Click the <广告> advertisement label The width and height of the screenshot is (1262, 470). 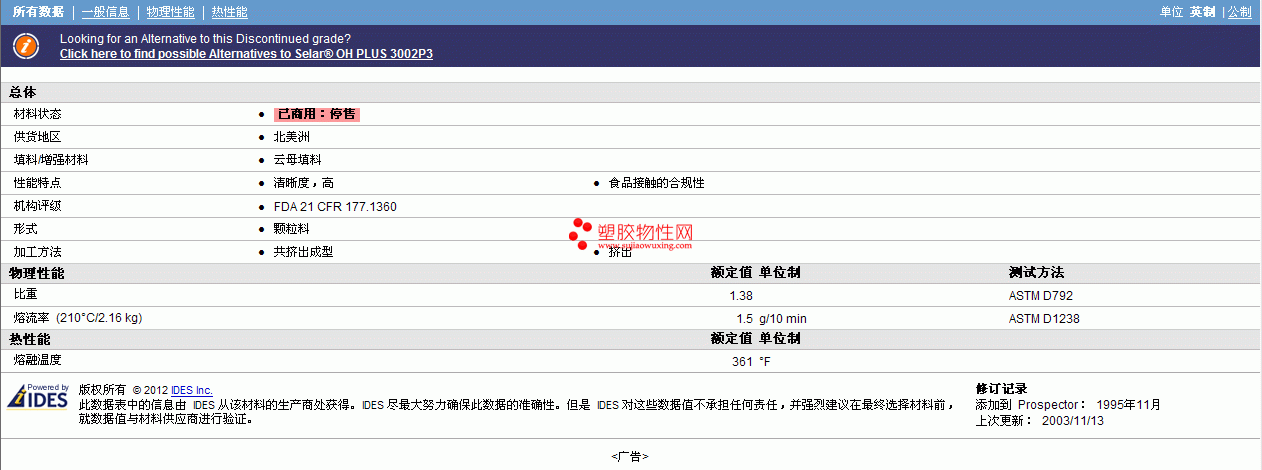630,456
